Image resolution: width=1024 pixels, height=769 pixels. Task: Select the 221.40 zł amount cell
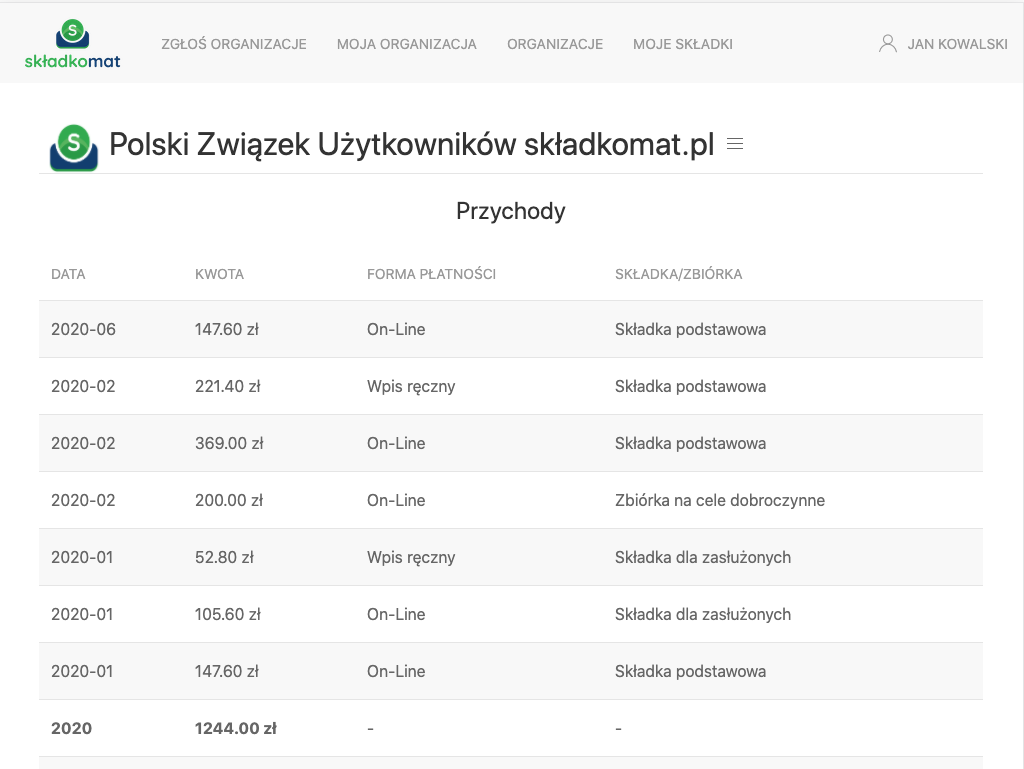227,386
